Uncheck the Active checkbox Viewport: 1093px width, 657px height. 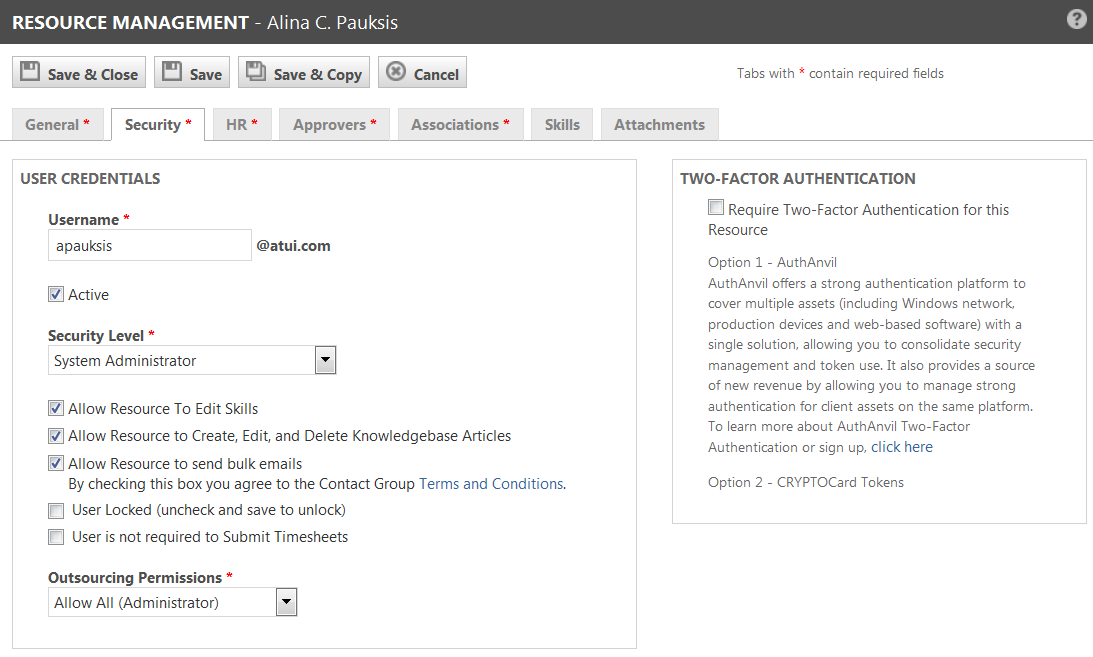point(56,294)
